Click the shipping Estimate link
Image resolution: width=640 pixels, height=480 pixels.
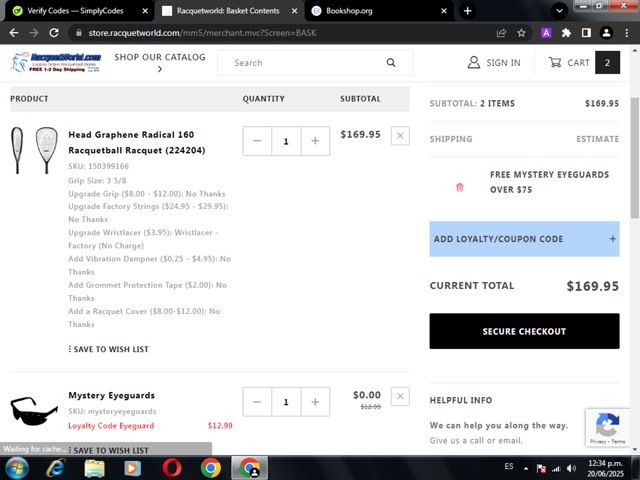(x=598, y=139)
